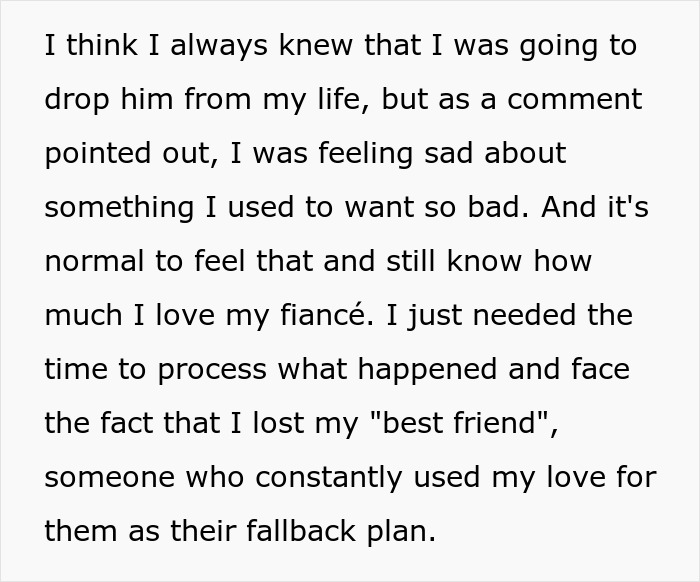This screenshot has width=700, height=582.
Task: Click the word "normal"
Action: click(x=95, y=261)
